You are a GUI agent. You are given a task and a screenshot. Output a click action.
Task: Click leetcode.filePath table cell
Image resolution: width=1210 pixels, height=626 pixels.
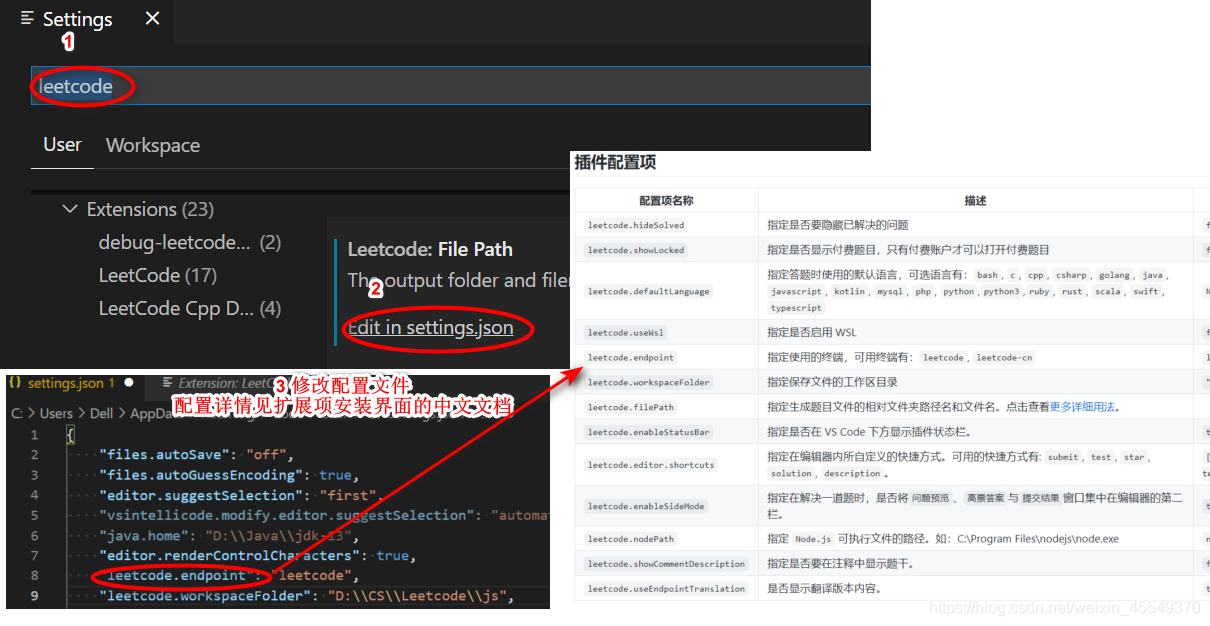click(x=631, y=407)
